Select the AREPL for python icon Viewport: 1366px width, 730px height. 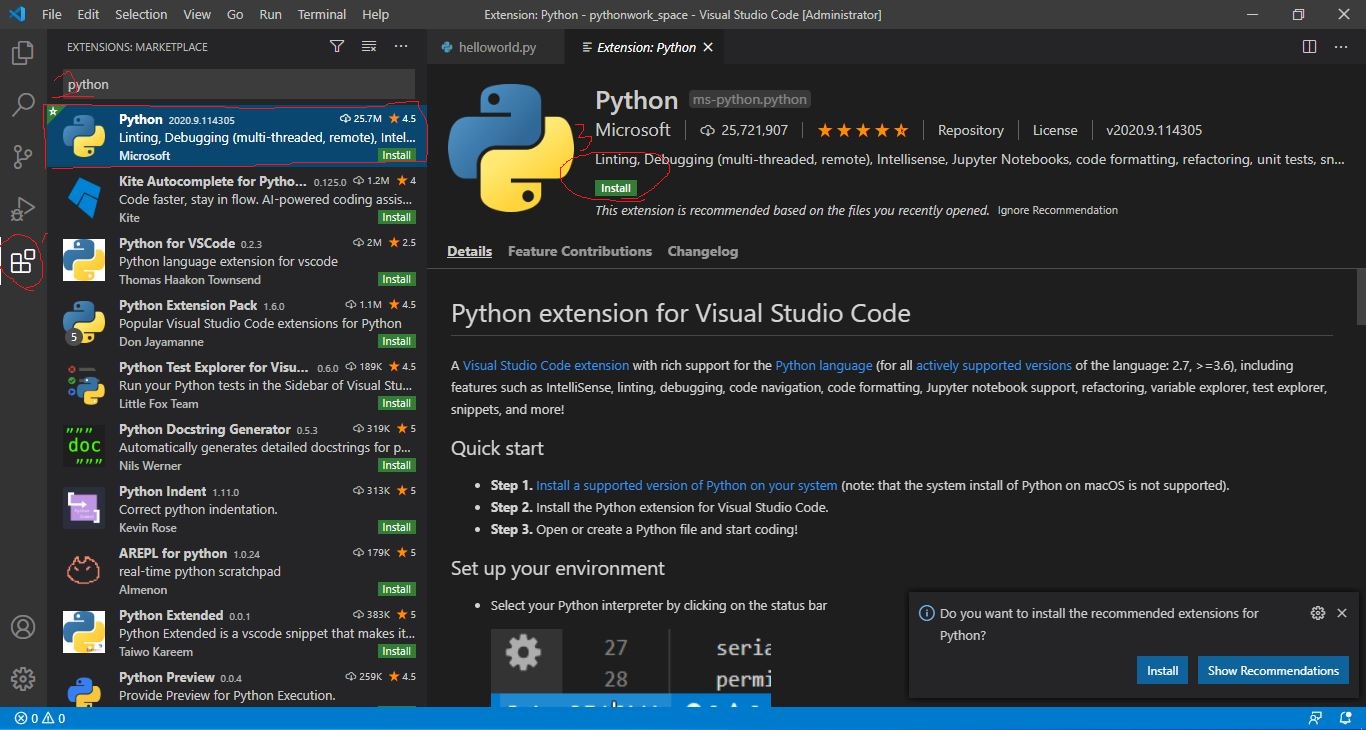(84, 571)
